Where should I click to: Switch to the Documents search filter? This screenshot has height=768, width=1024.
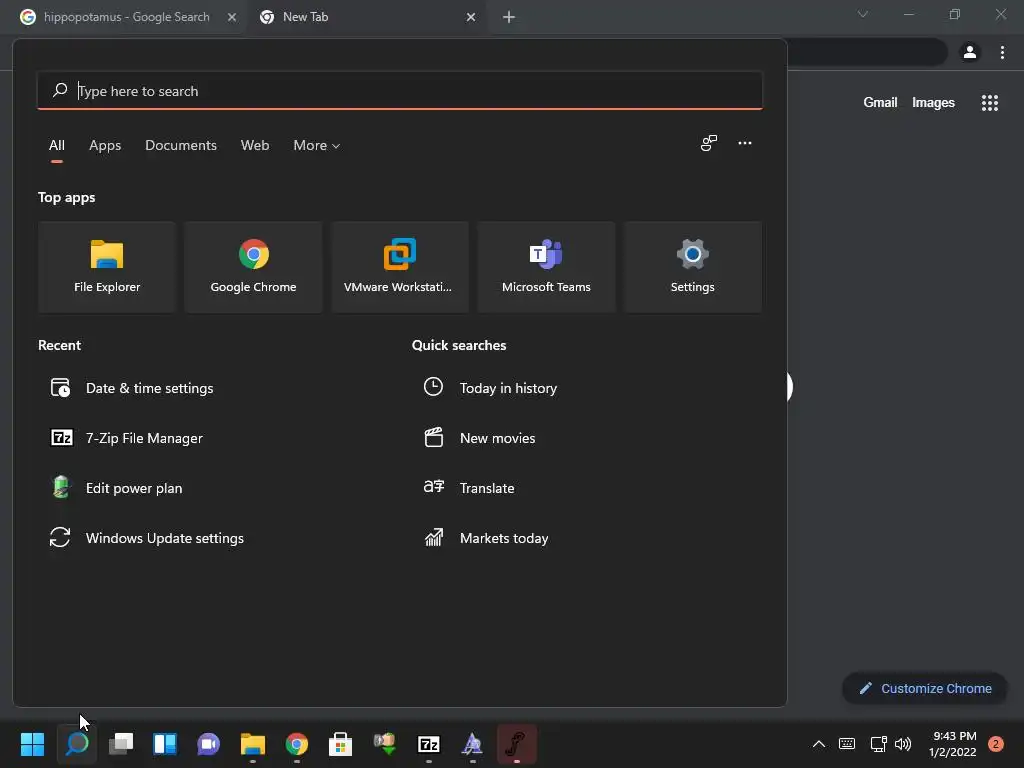[x=181, y=145]
